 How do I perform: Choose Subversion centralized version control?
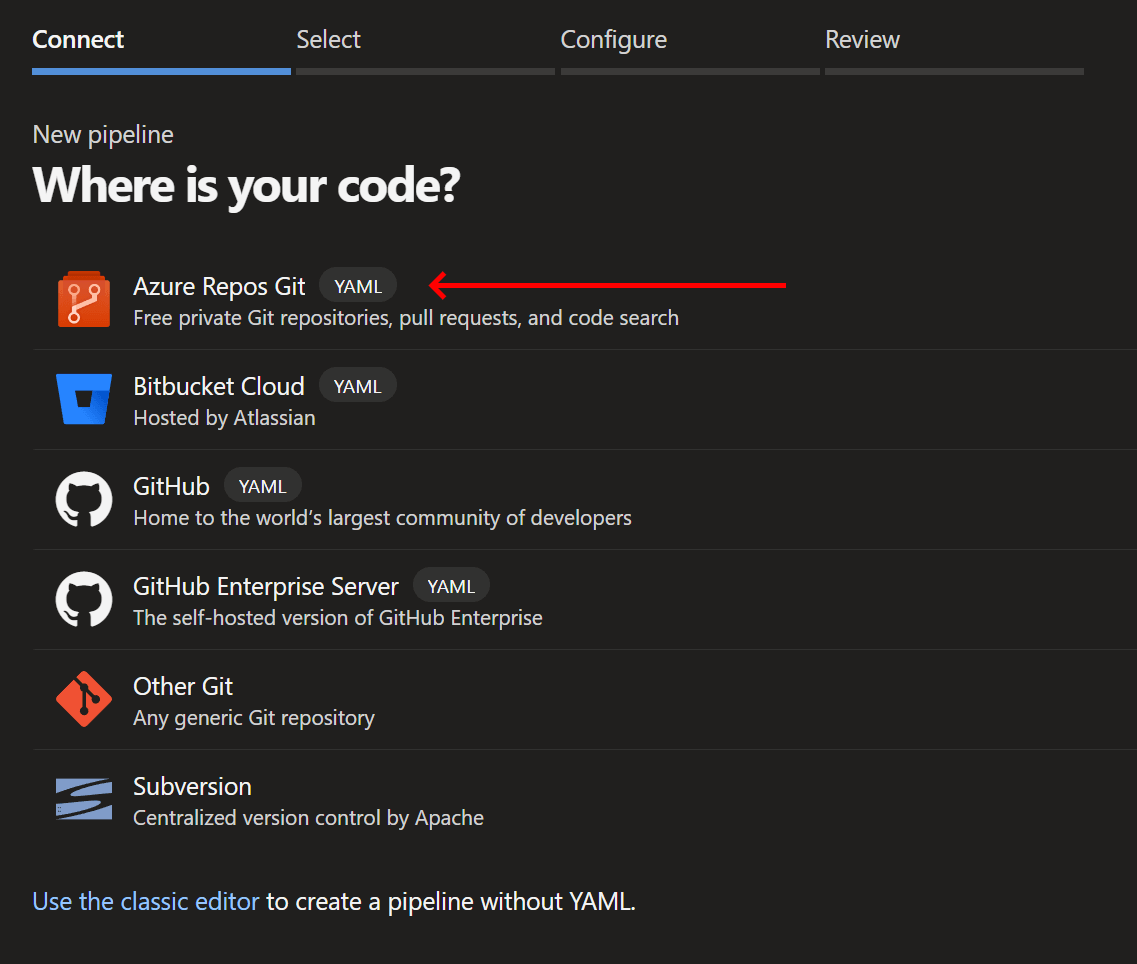coord(192,787)
